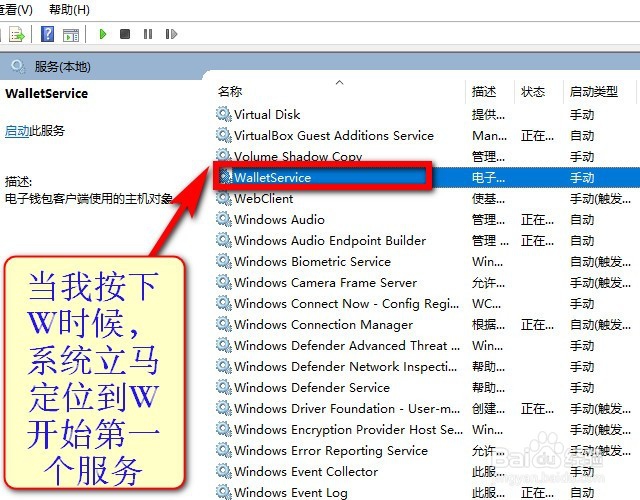Click gear icon of Windows Audio service
The image size is (640, 500).
(224, 219)
